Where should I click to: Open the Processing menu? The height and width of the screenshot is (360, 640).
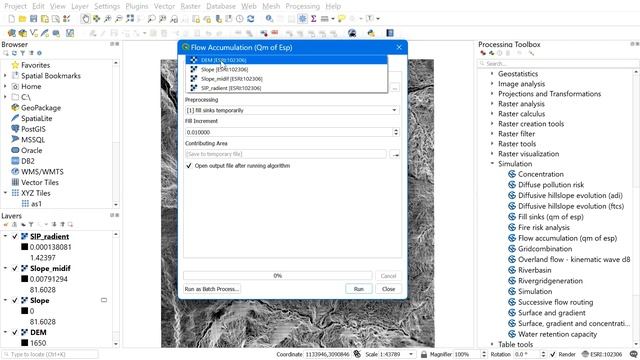click(302, 6)
